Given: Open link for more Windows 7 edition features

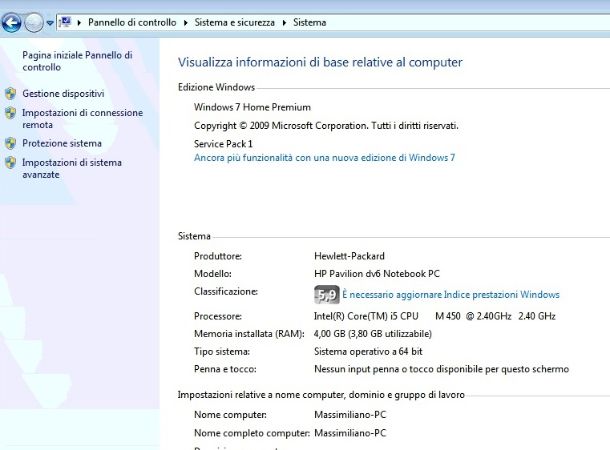Looking at the screenshot, I should [324, 158].
